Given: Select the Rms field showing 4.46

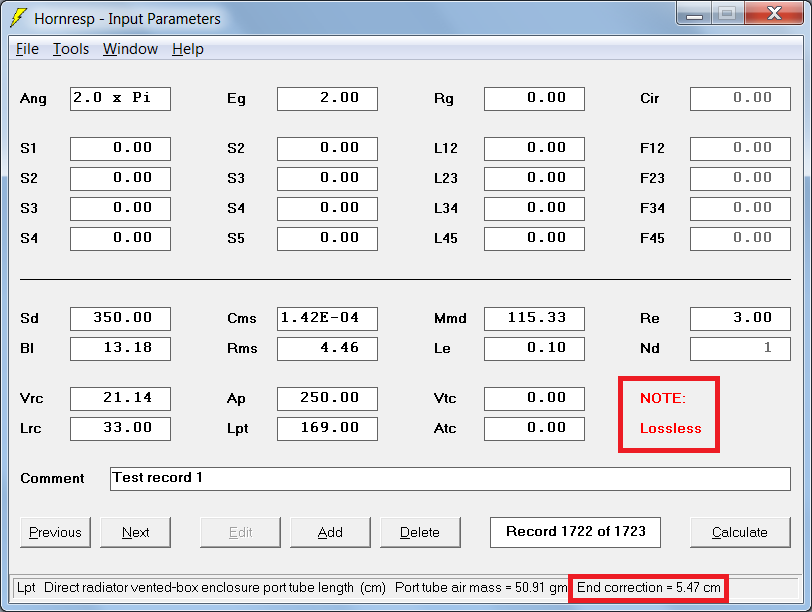Looking at the screenshot, I should [x=327, y=348].
